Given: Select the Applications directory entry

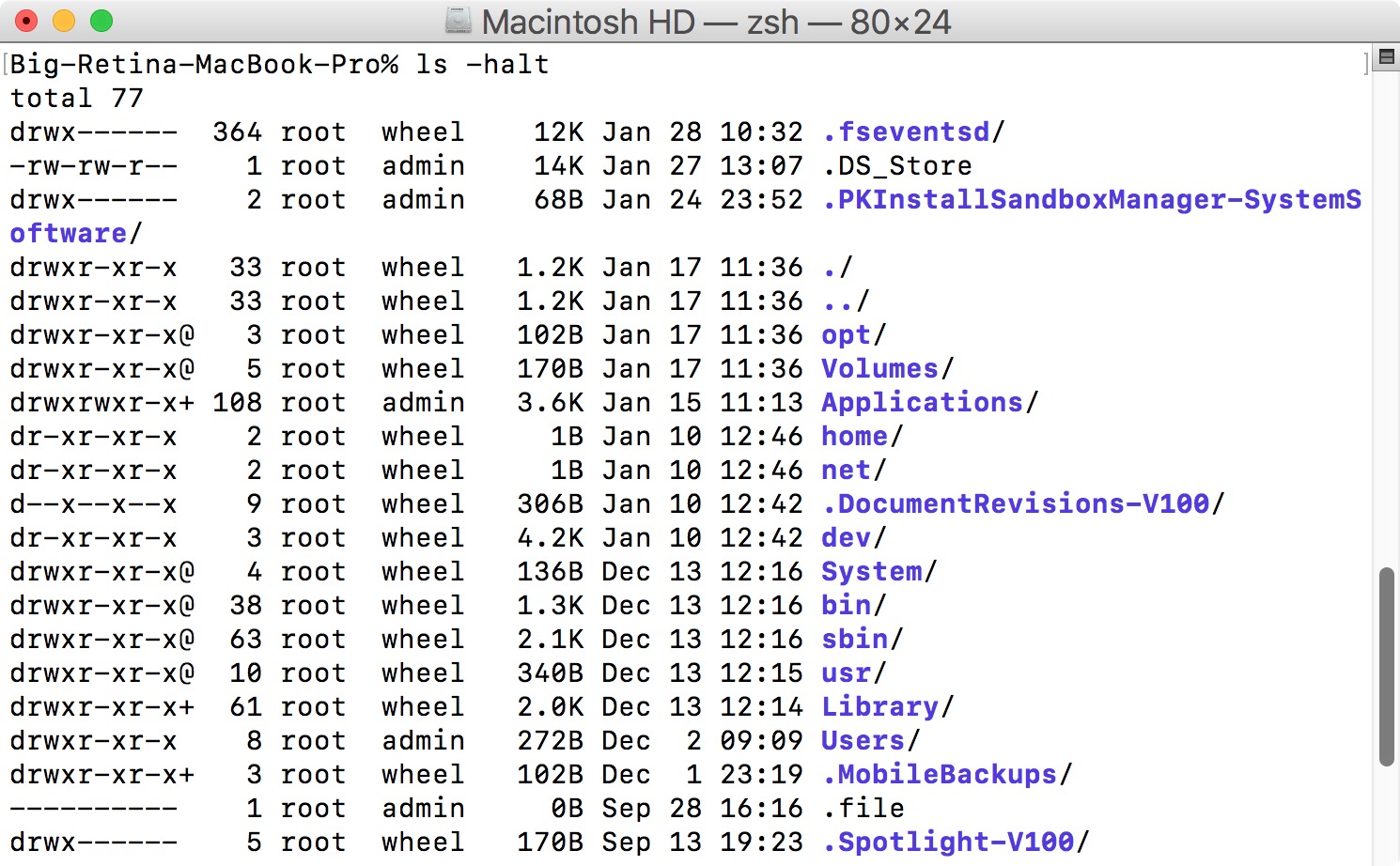Looking at the screenshot, I should (x=921, y=402).
